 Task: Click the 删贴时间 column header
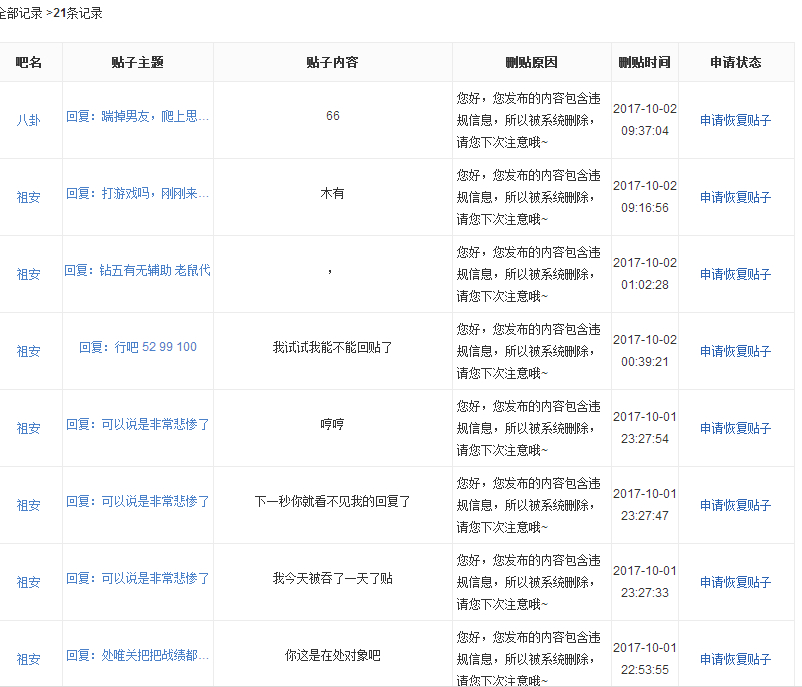tap(644, 62)
